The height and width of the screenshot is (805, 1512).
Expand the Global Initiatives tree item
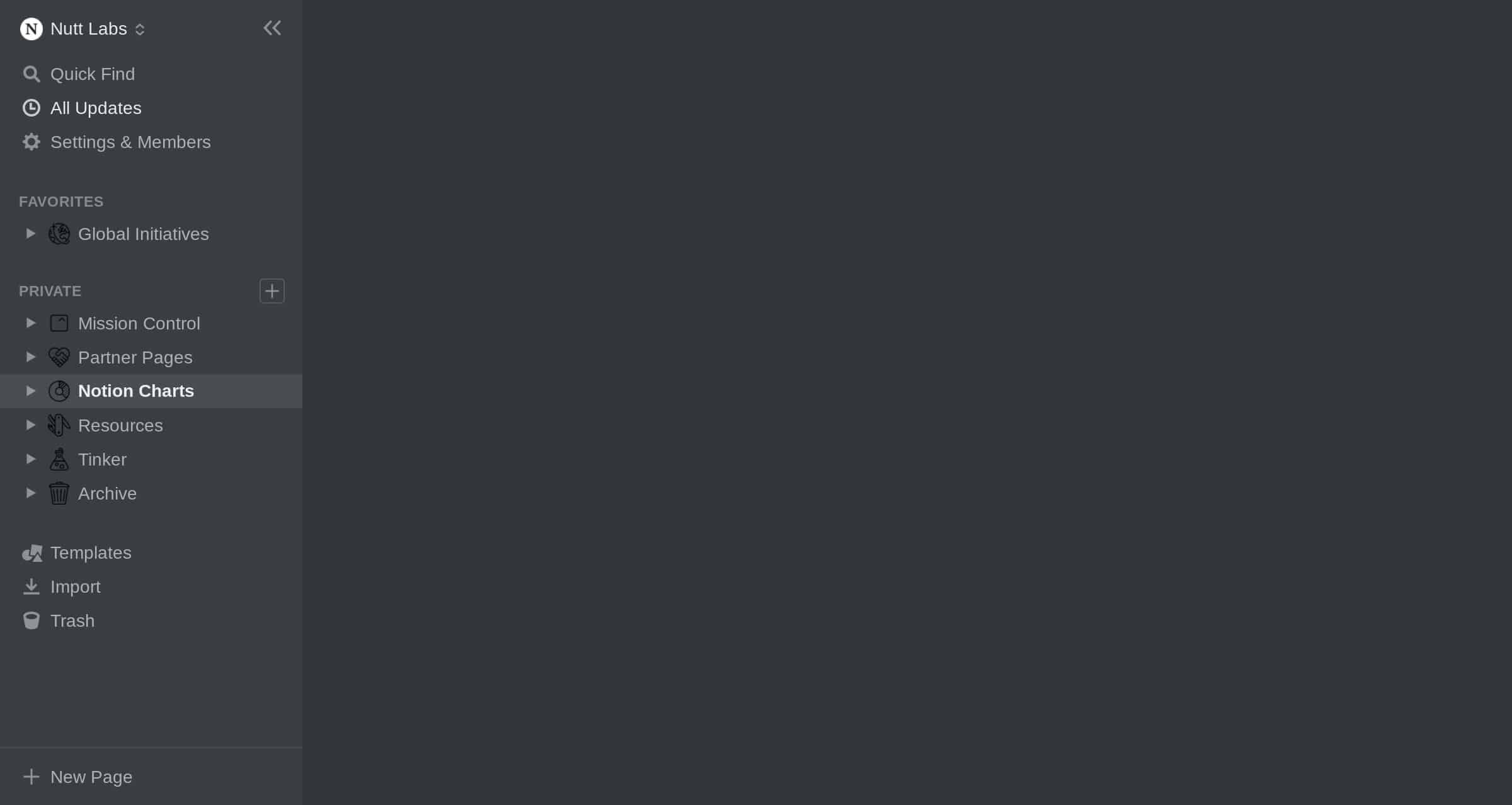coord(30,233)
